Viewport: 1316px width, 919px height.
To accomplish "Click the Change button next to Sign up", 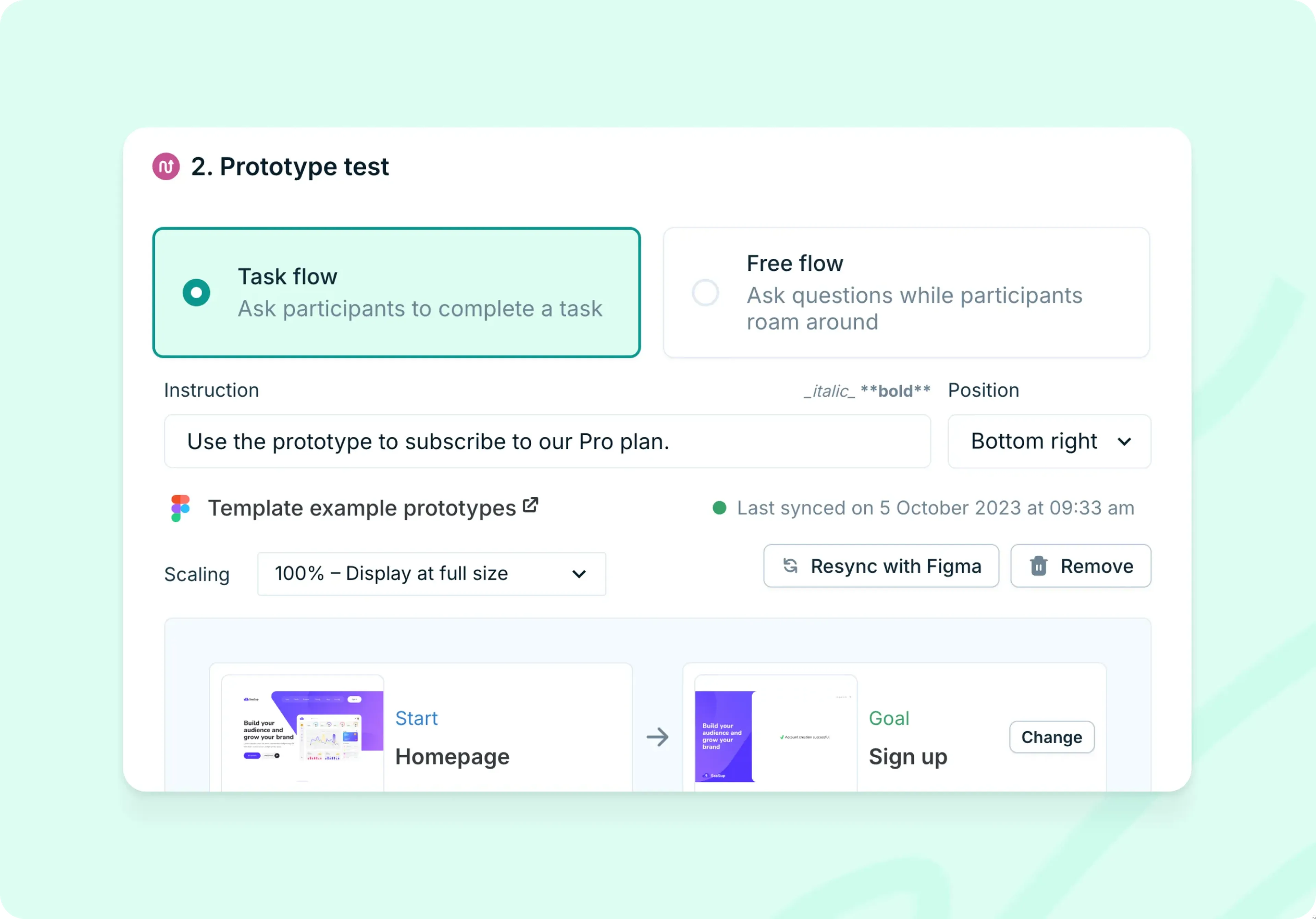I will coord(1051,737).
